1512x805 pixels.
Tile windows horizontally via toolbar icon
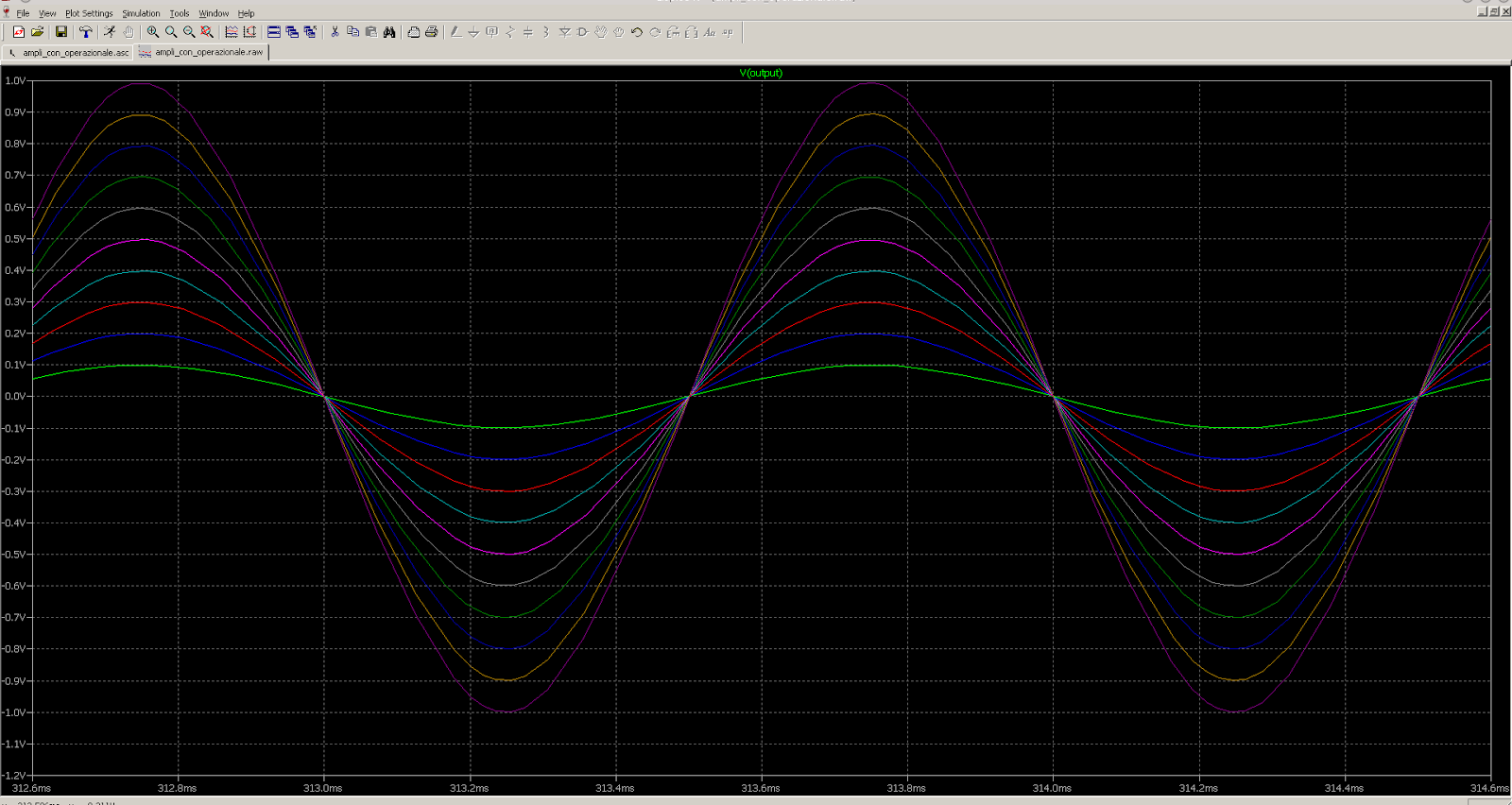(x=274, y=32)
